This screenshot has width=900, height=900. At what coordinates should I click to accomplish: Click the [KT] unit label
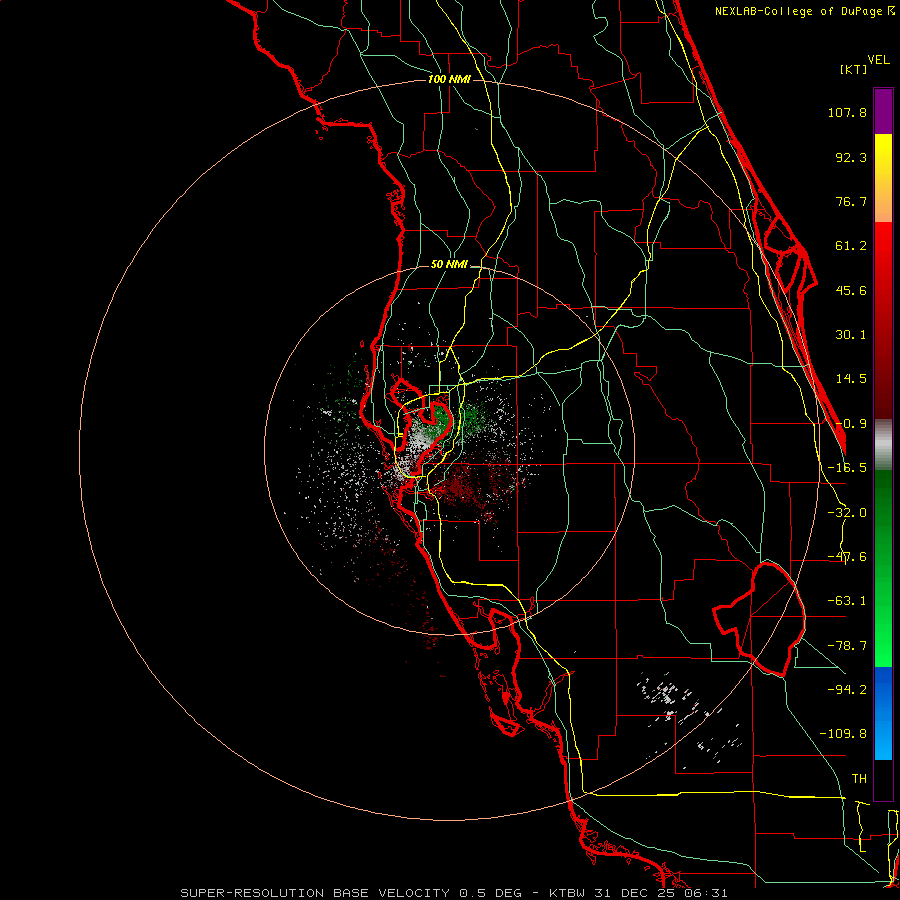pyautogui.click(x=854, y=69)
